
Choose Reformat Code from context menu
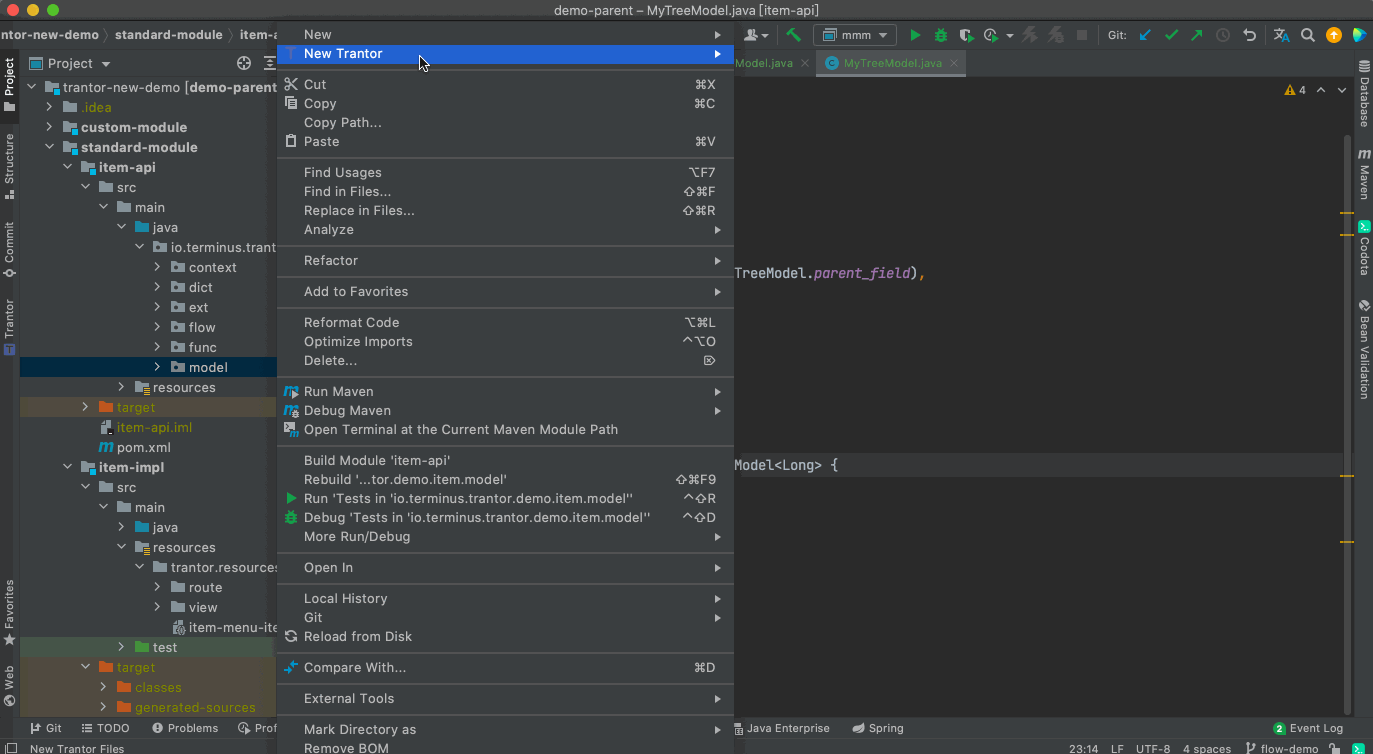point(351,322)
